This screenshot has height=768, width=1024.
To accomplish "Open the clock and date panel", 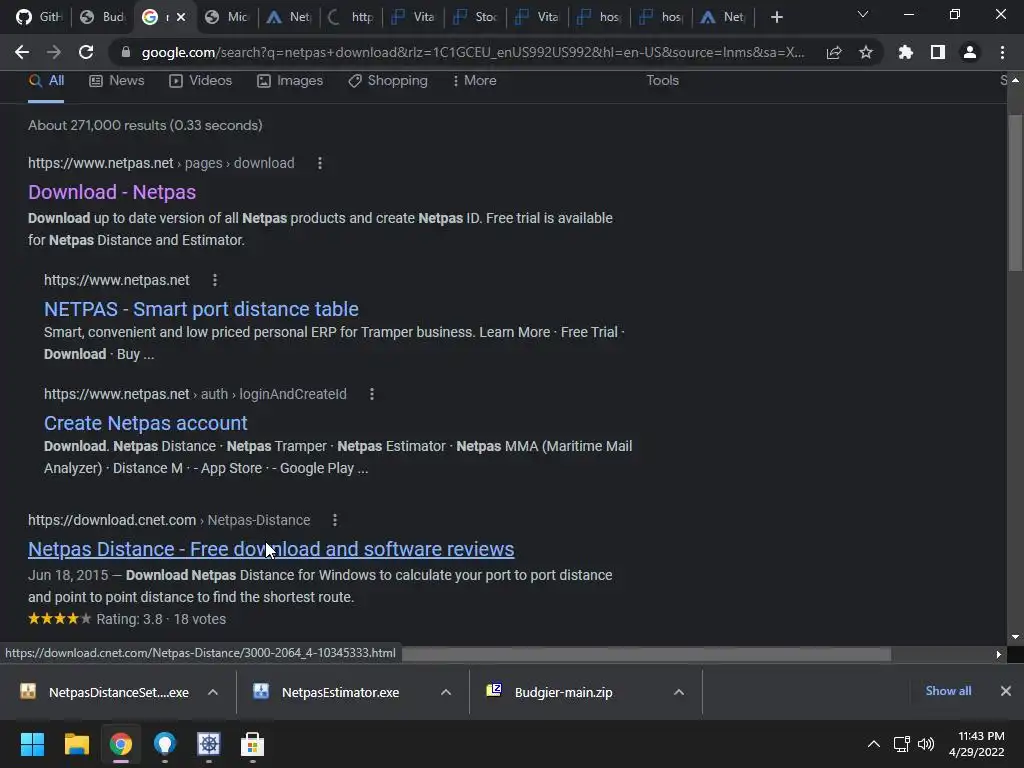I will click(977, 744).
